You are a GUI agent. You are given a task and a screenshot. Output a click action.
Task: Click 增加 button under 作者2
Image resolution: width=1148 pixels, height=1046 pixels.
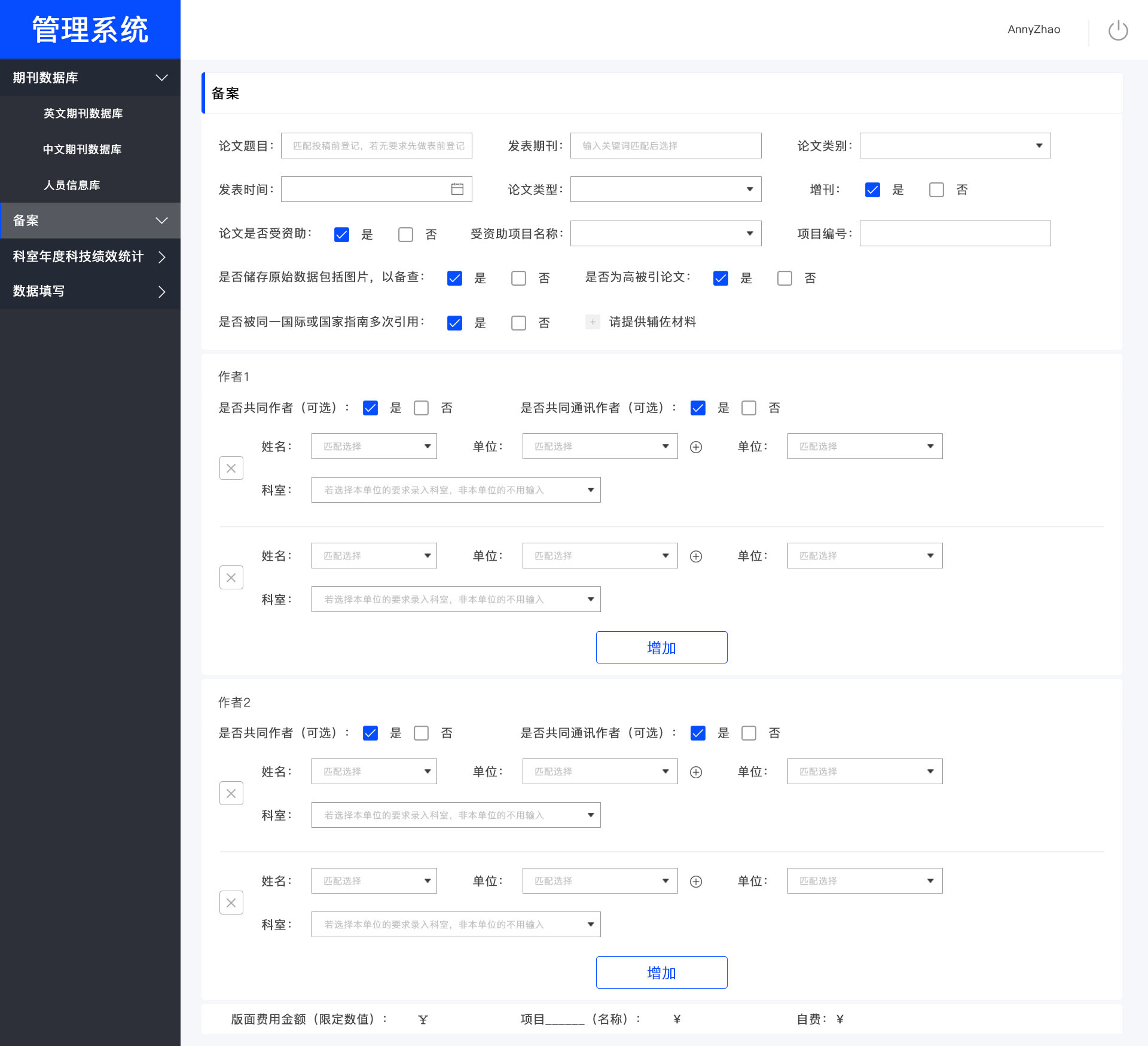[661, 972]
